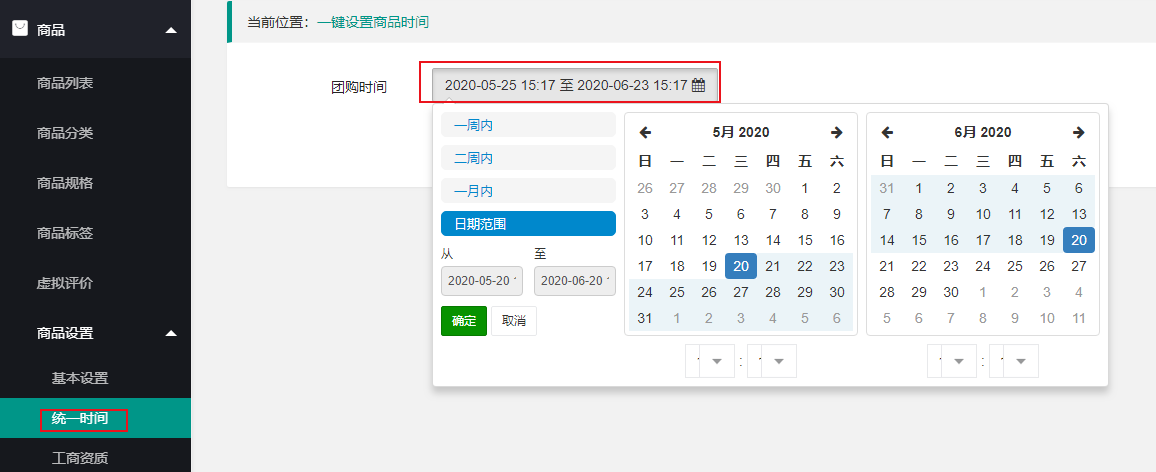Choose the 二周内 preset range

[528, 158]
